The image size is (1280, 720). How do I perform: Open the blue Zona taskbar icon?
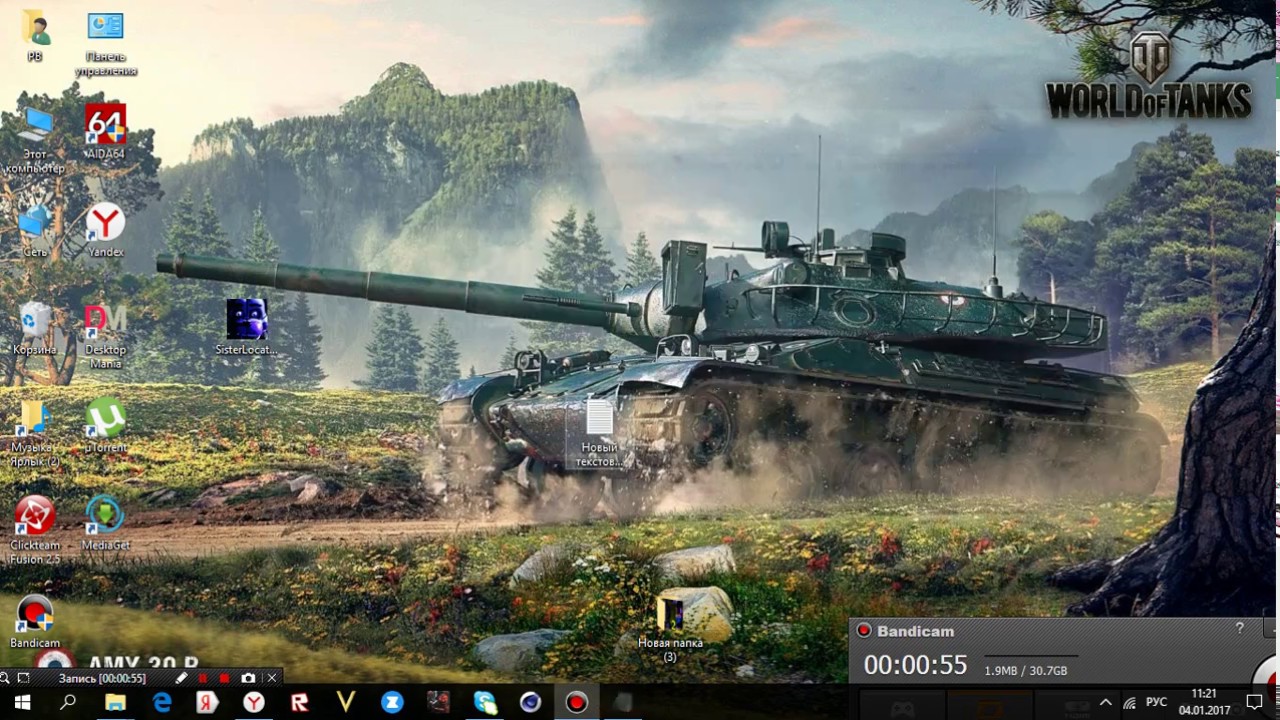392,703
